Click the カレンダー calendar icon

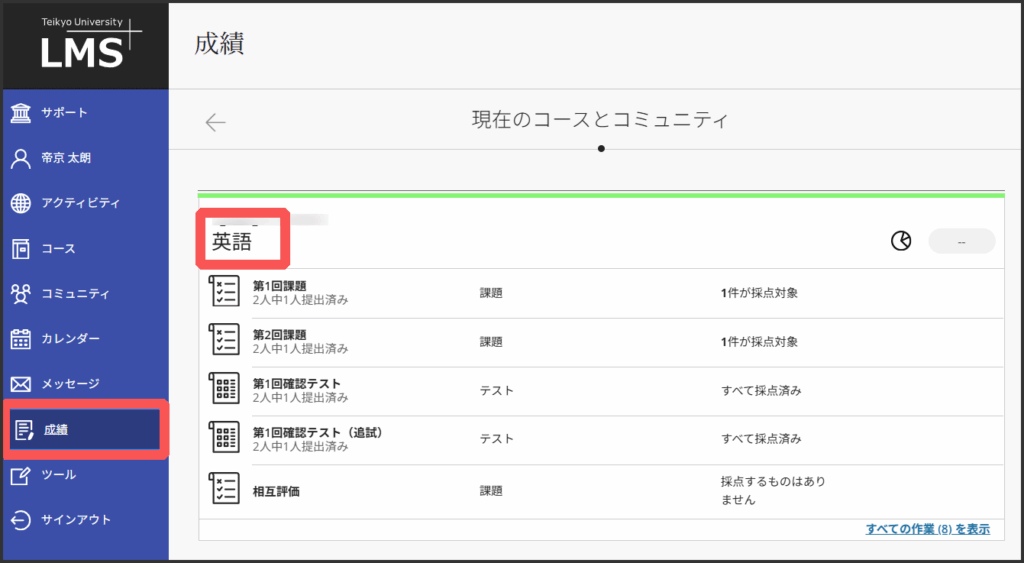coord(21,339)
